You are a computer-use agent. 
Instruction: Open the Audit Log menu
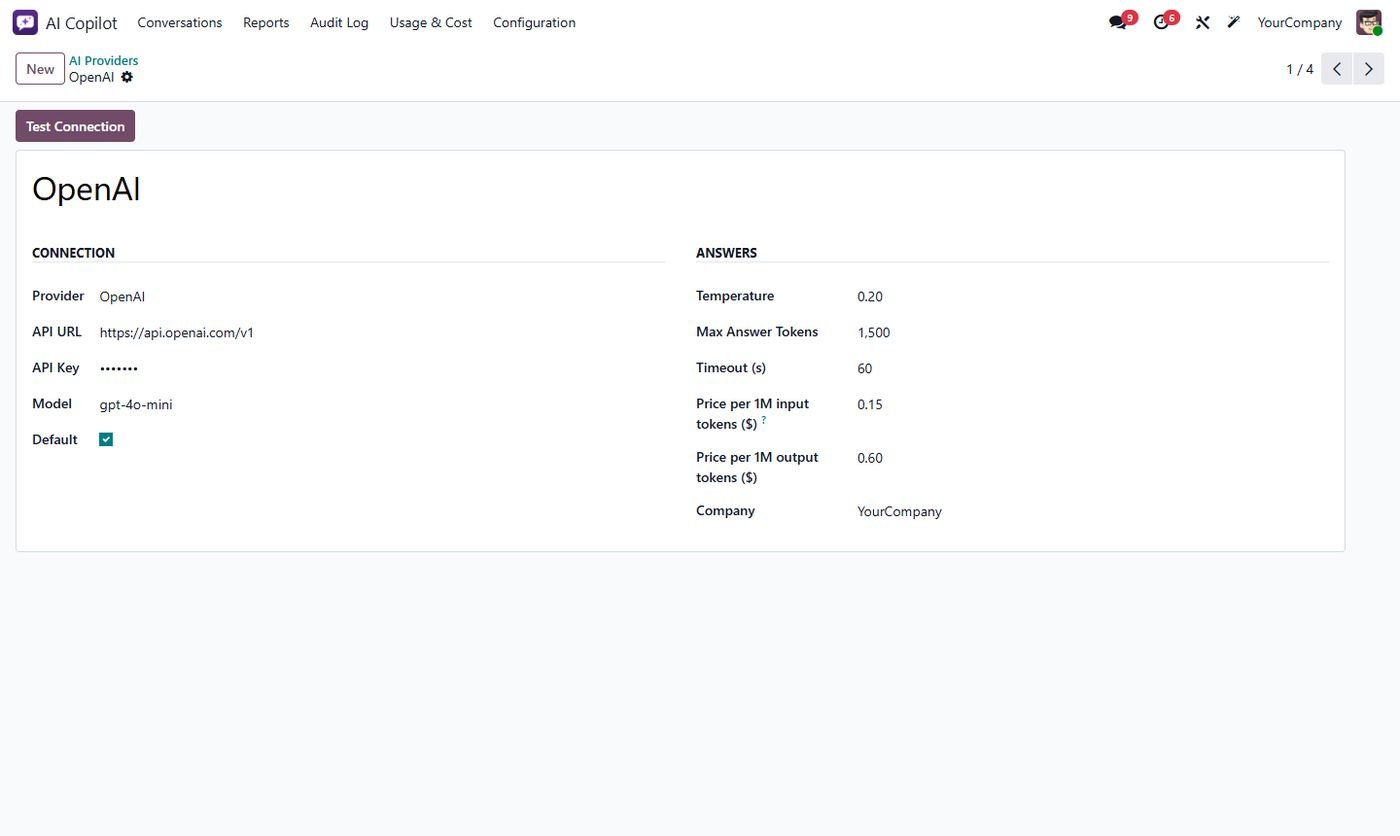[x=339, y=22]
